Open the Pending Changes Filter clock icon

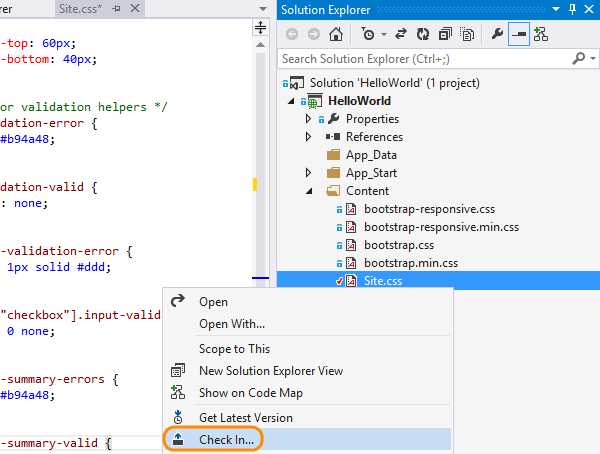(368, 34)
